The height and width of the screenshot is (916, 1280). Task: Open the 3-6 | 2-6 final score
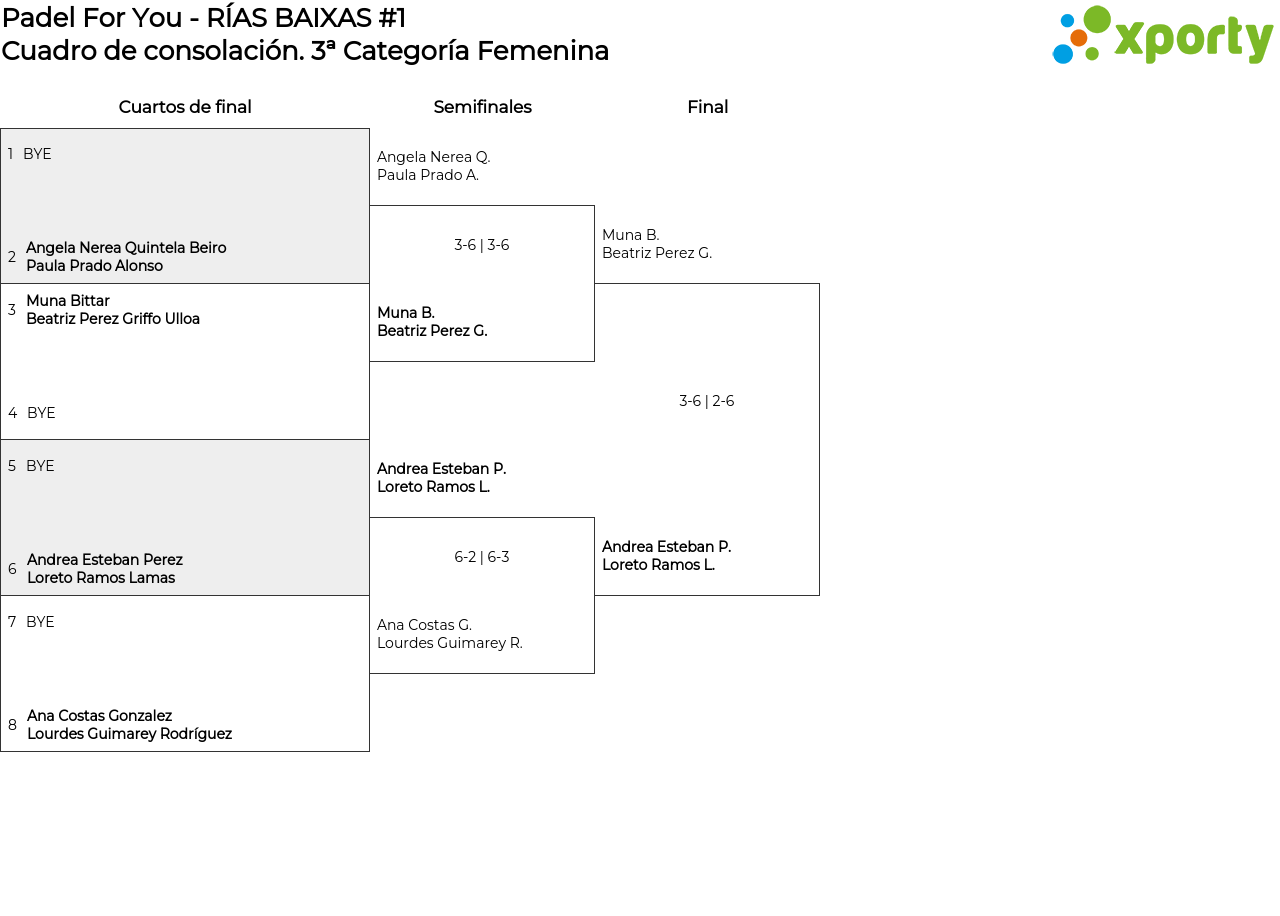707,401
